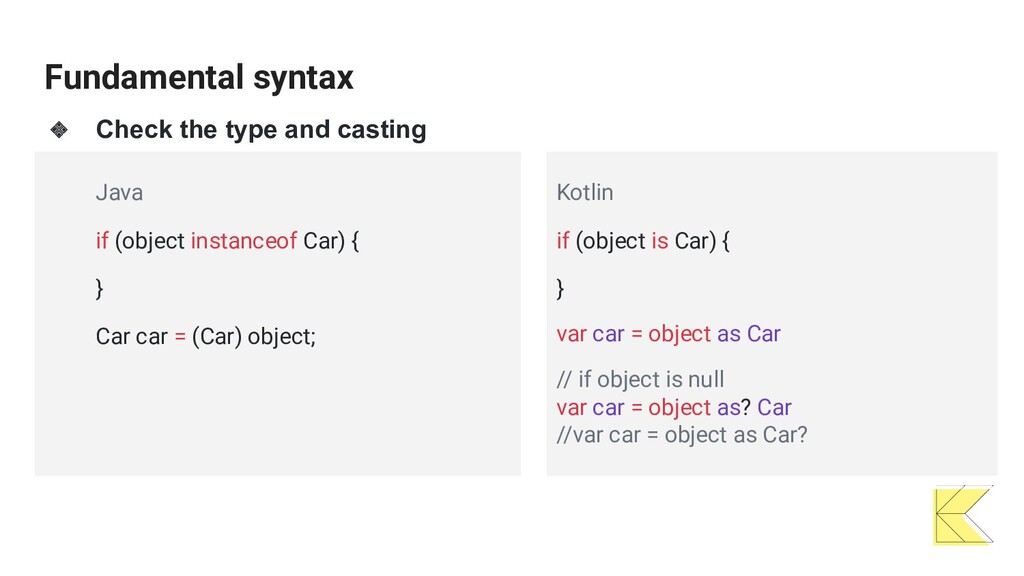Select the 'Check the type and casting' heading
Viewport: 1024px width, 576px height.
tap(261, 129)
